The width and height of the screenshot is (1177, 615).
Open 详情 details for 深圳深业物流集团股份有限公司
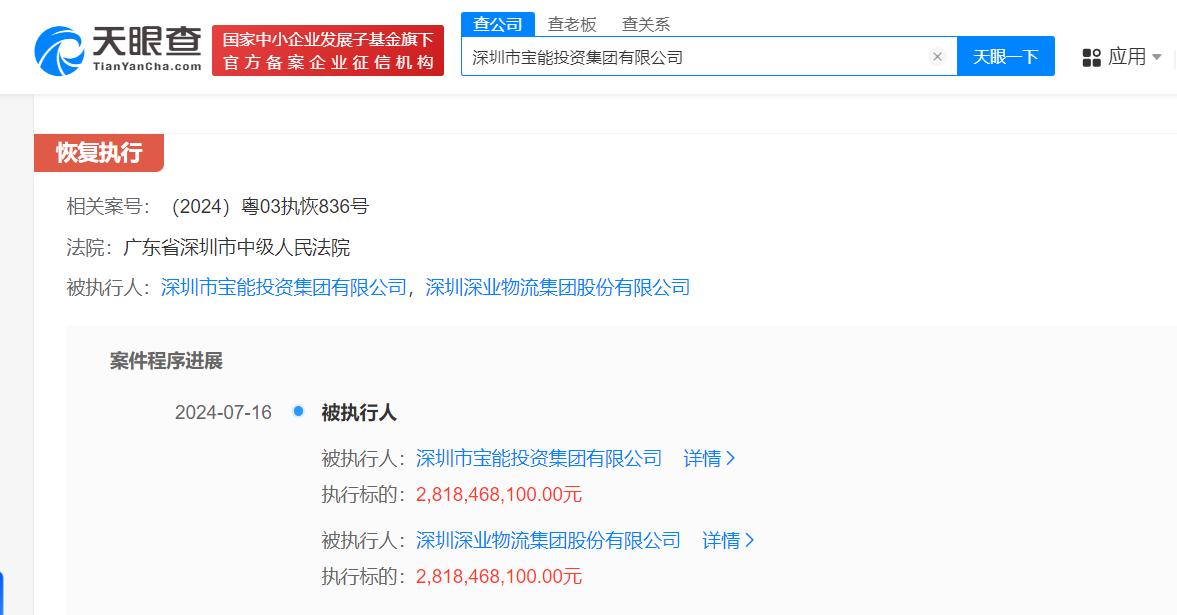723,540
